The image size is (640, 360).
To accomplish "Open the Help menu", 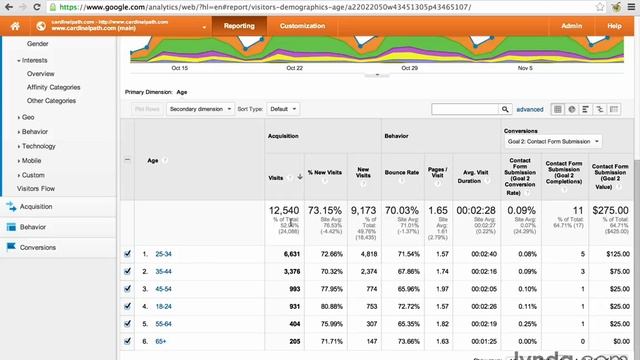I will tap(614, 26).
